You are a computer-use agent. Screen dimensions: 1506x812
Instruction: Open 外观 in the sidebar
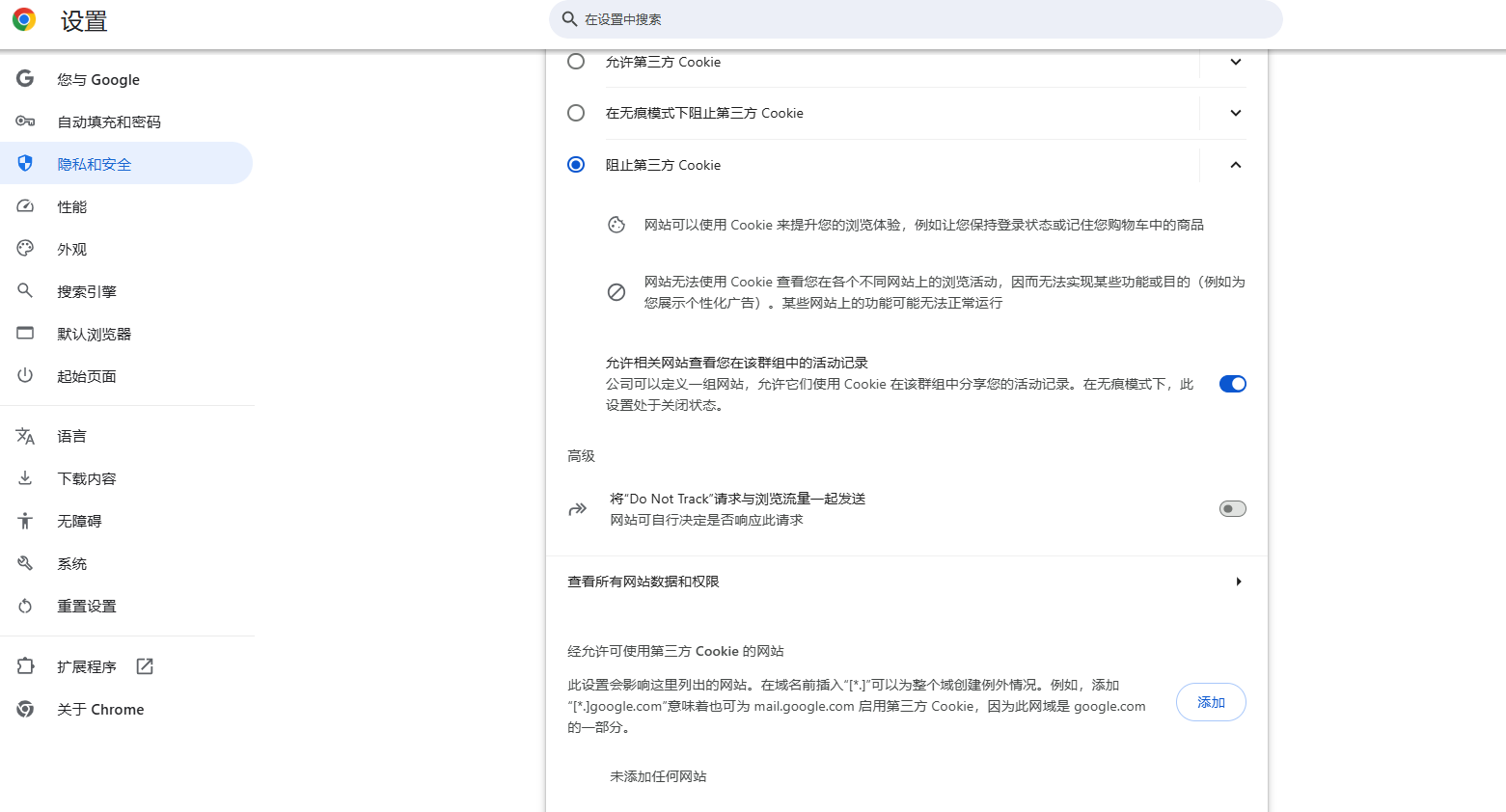(x=126, y=249)
